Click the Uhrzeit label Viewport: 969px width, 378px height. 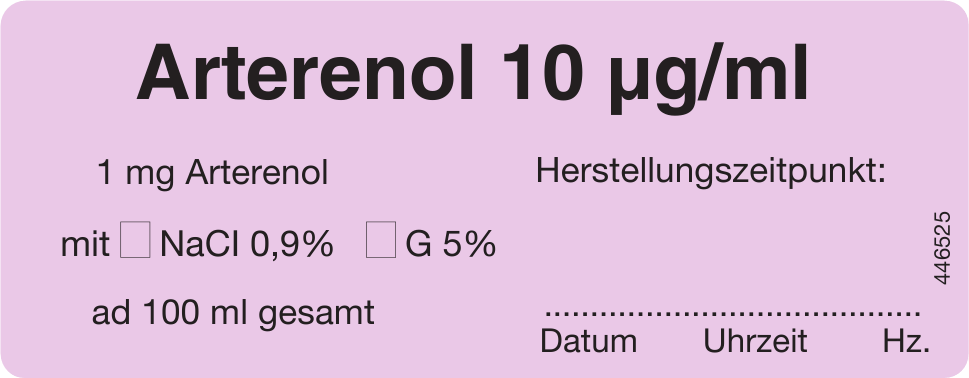click(755, 341)
